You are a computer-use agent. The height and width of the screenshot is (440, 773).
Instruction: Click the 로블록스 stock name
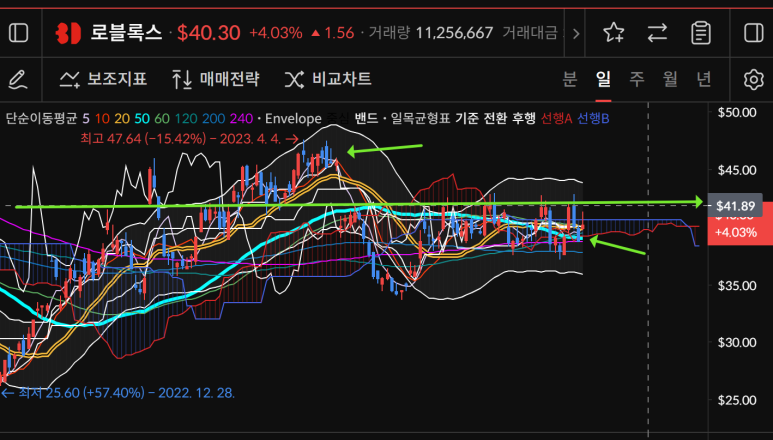[126, 33]
